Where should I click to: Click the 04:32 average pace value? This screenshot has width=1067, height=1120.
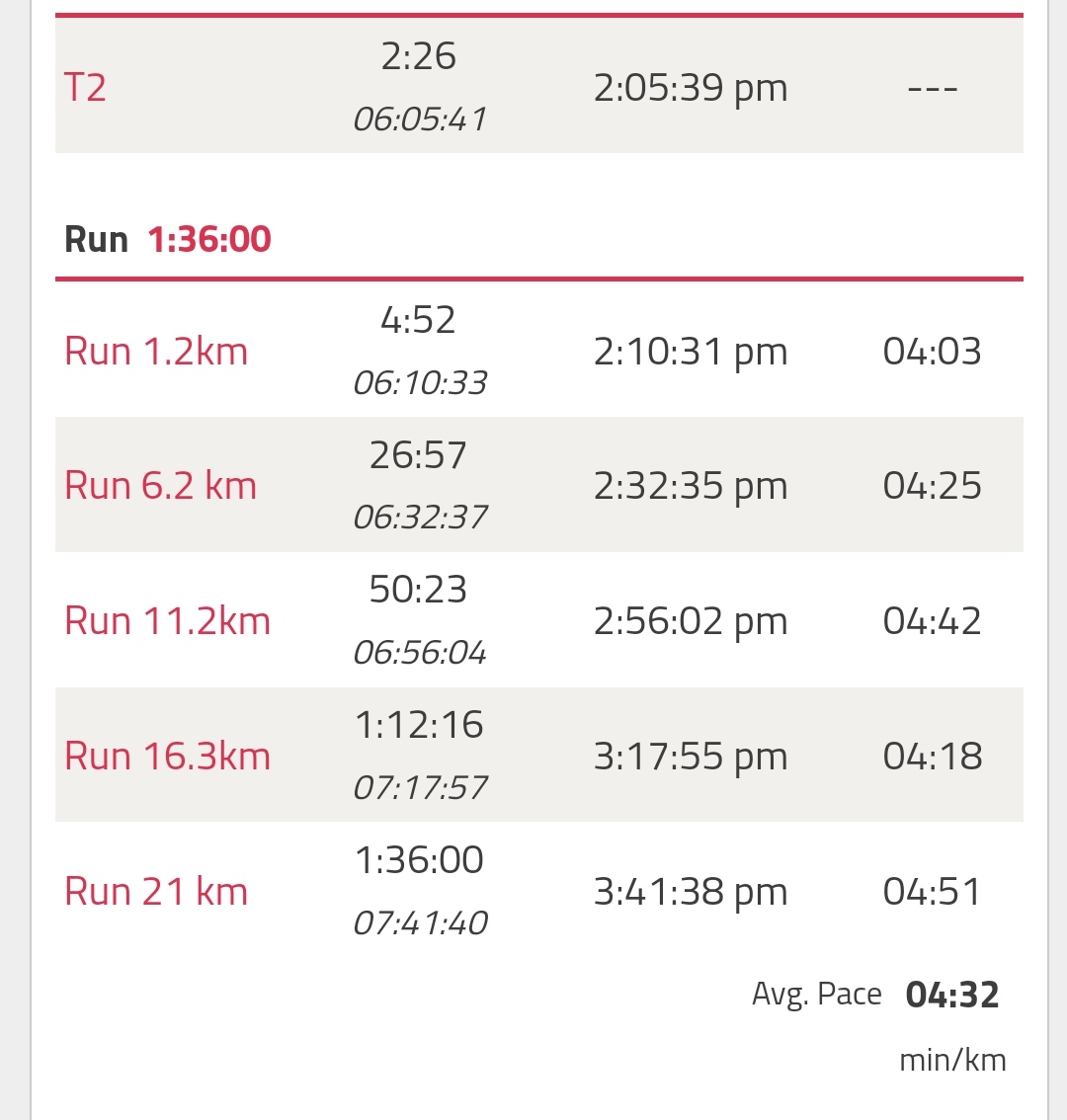point(952,995)
